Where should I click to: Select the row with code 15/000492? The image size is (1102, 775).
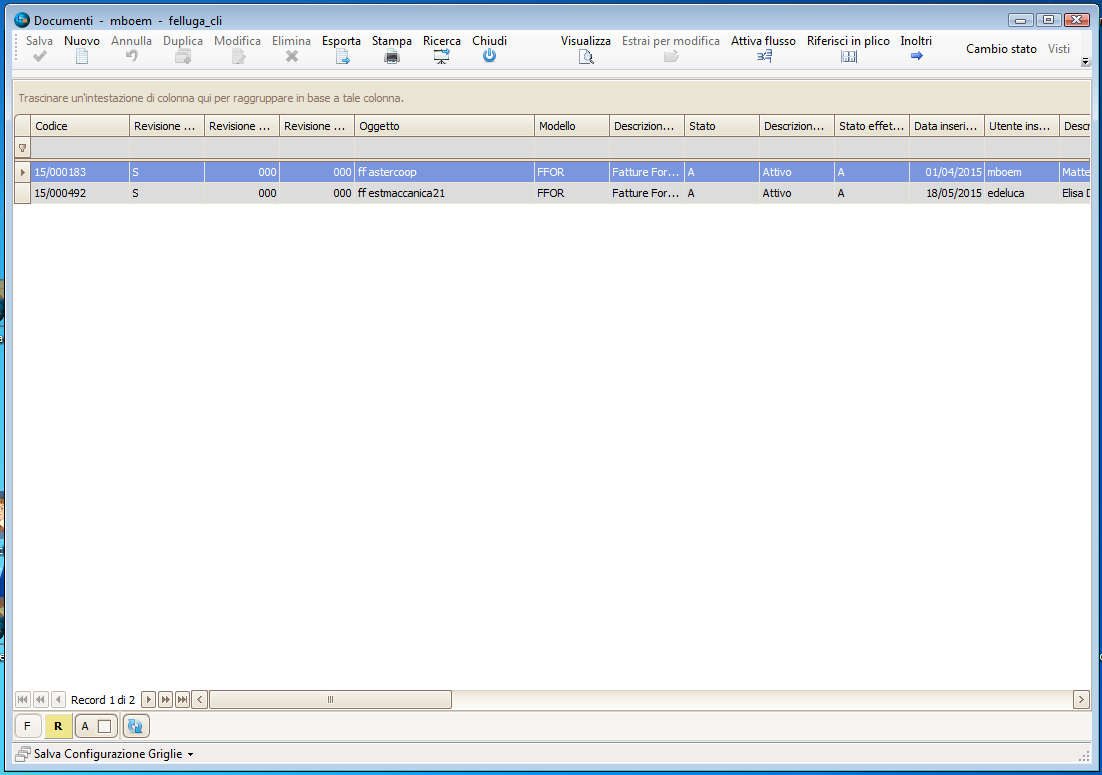click(60, 193)
